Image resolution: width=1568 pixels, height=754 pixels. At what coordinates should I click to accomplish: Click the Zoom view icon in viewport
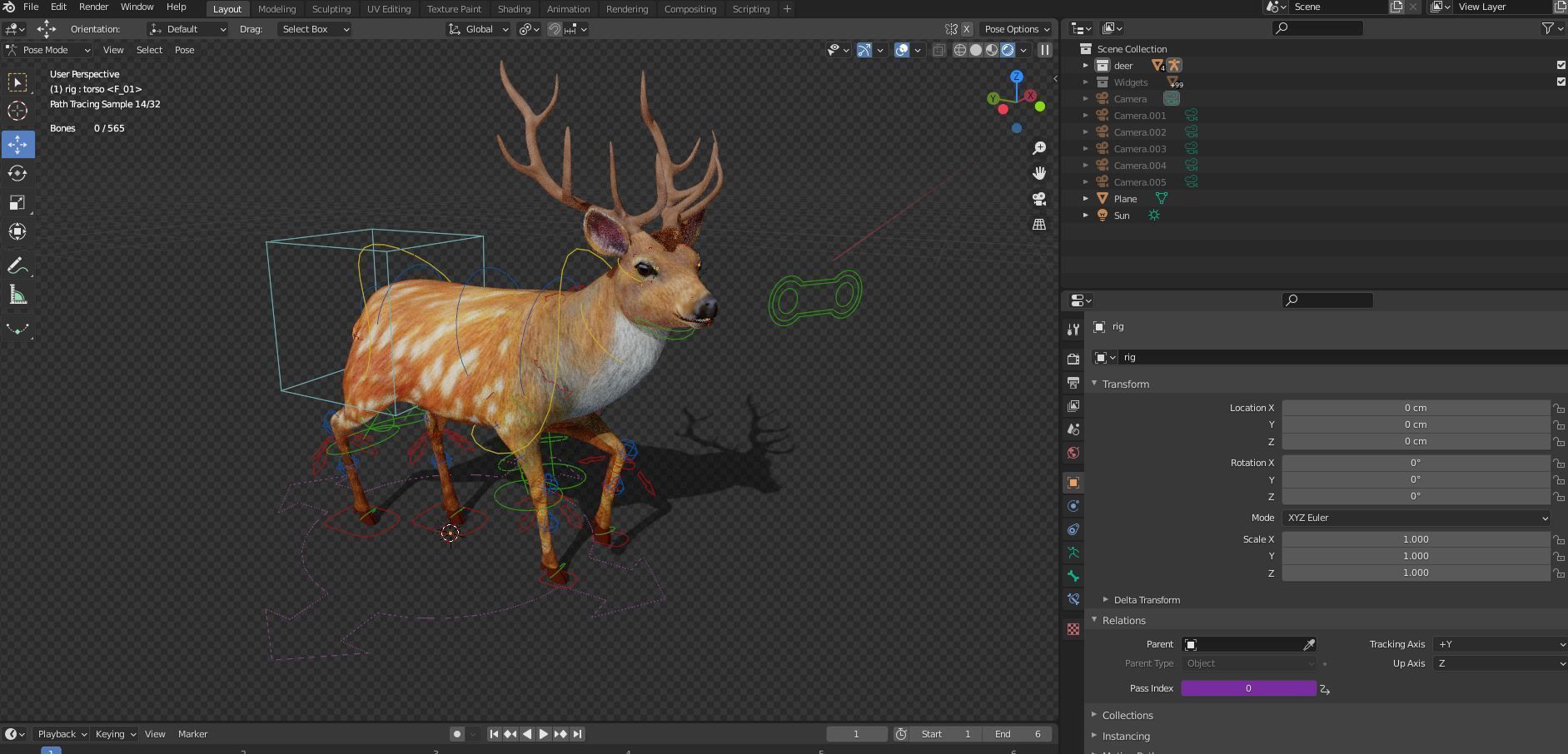point(1039,148)
